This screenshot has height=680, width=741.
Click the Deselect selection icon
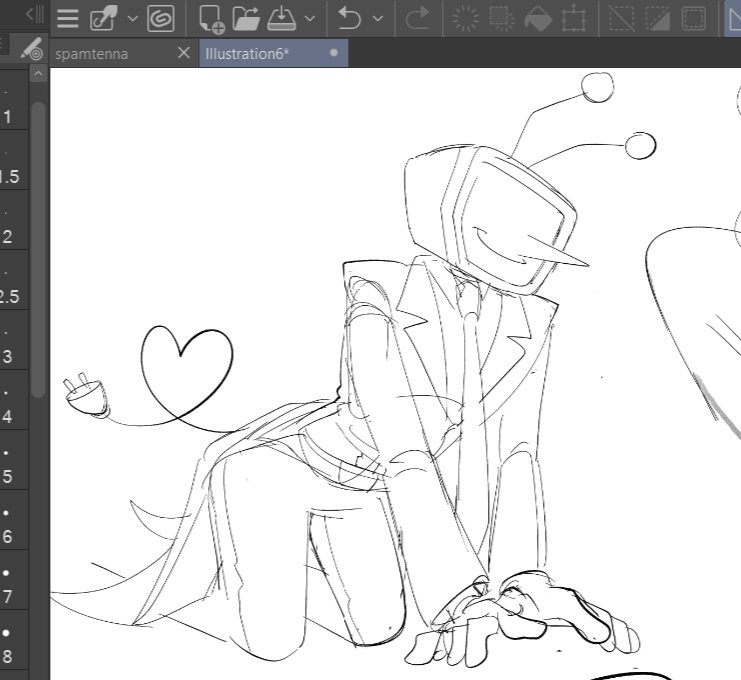click(x=622, y=18)
